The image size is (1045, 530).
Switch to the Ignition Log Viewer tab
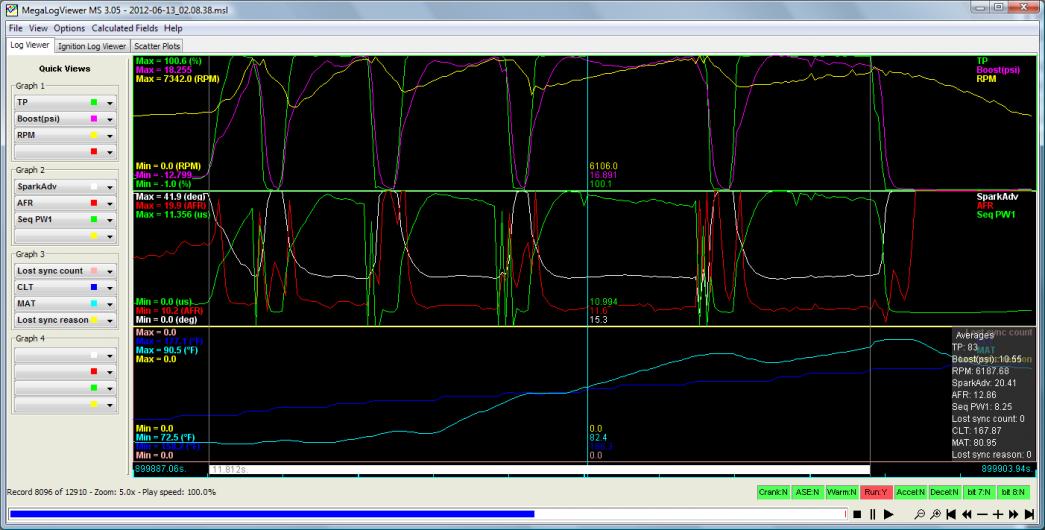point(91,46)
